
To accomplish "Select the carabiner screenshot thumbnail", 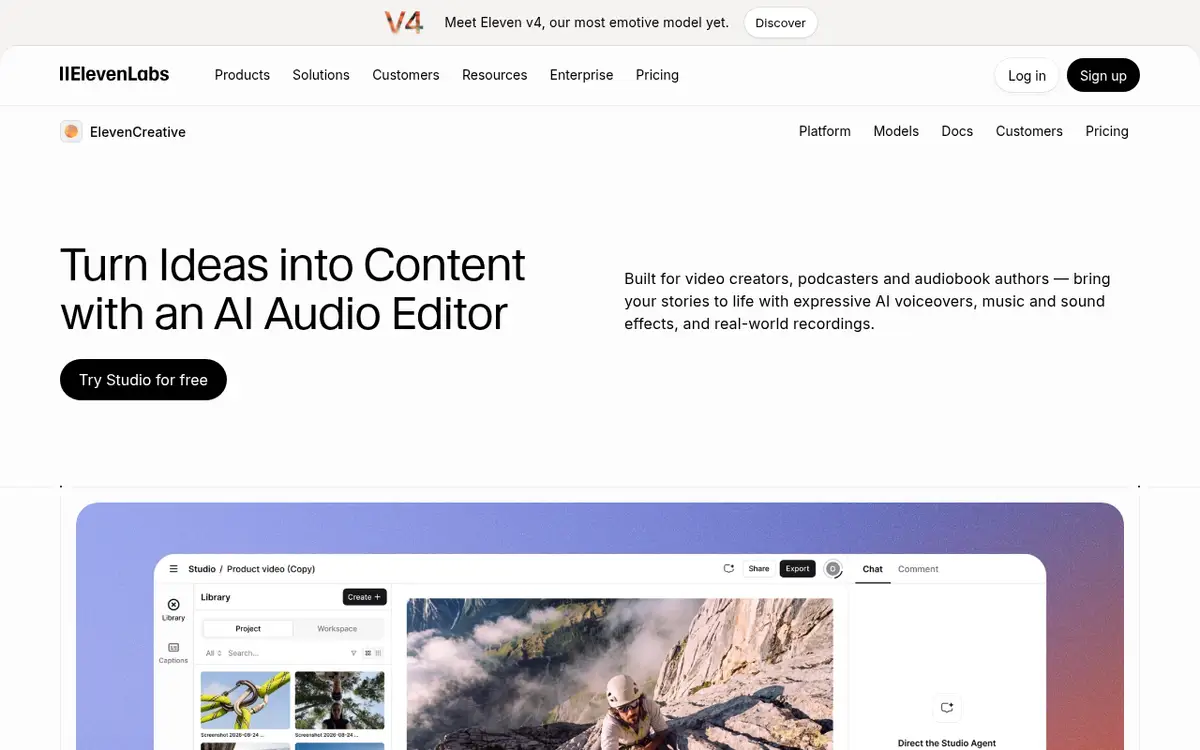I will (x=246, y=700).
